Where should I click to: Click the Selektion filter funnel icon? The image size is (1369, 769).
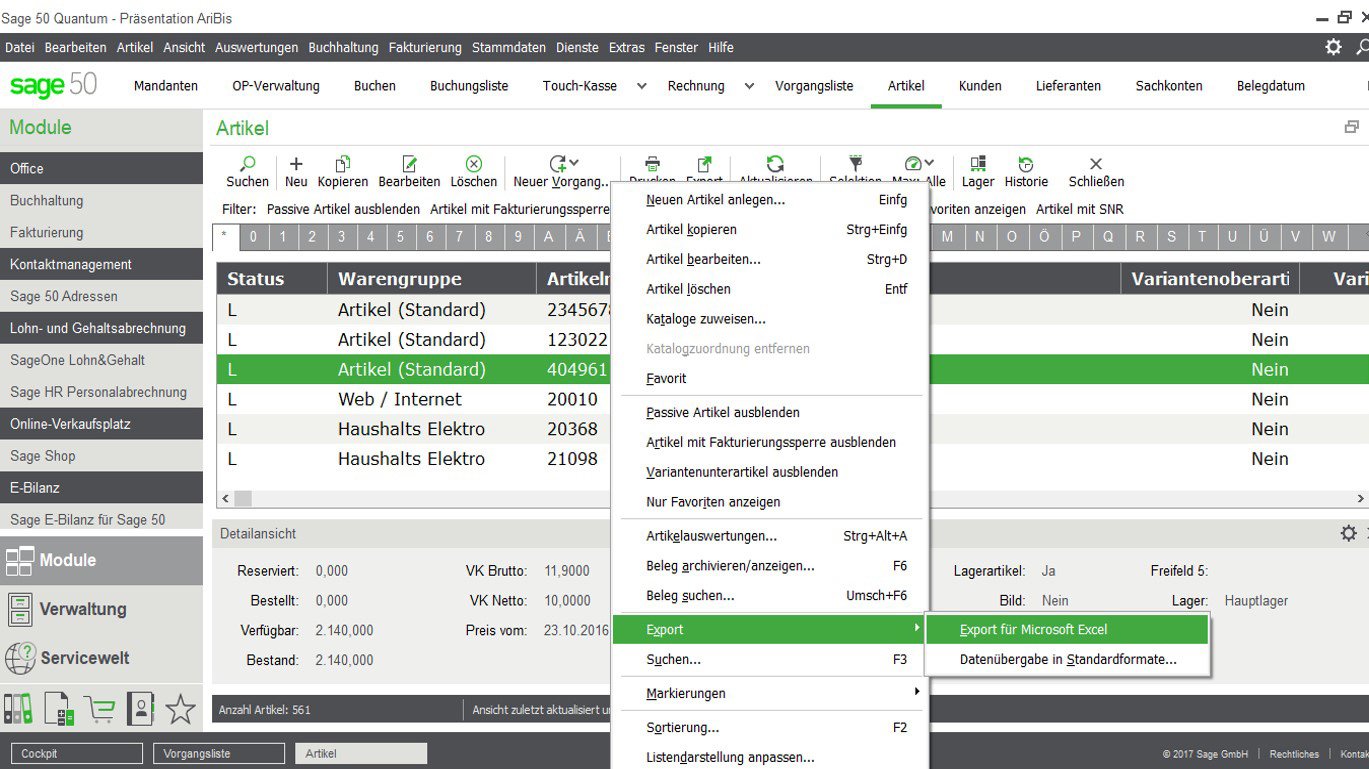coord(855,163)
